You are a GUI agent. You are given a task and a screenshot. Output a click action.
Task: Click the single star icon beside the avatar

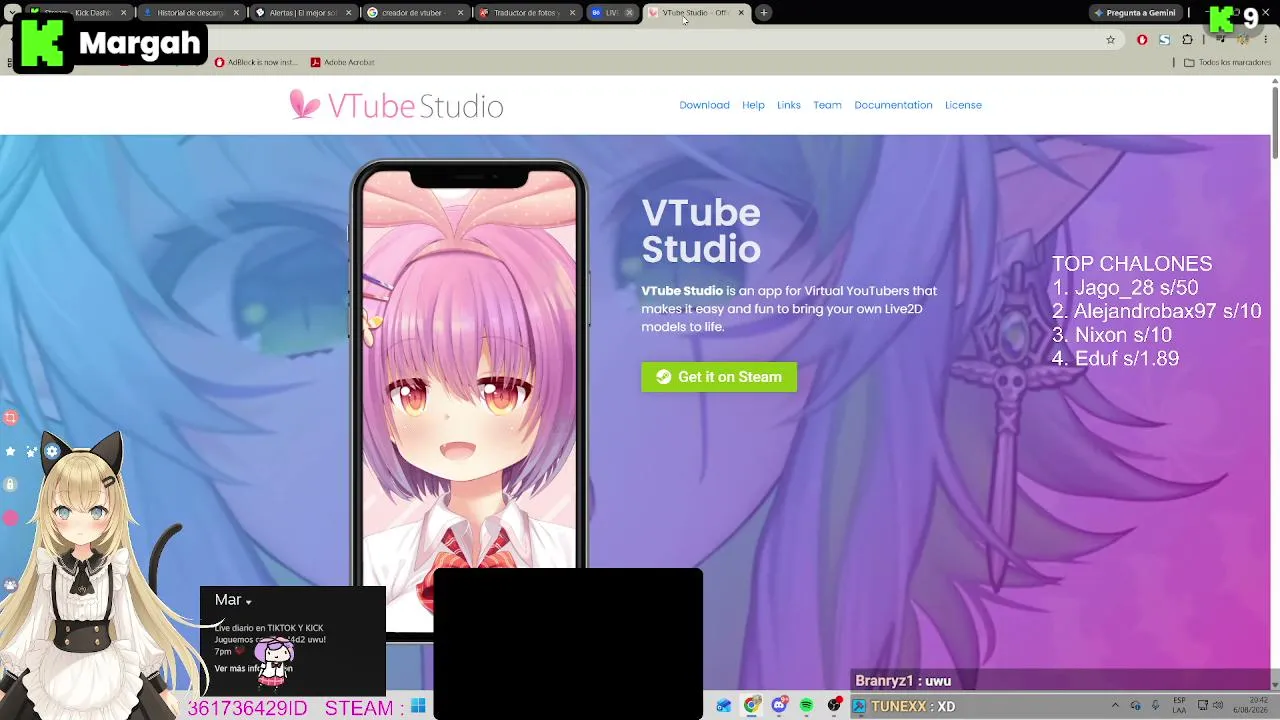10,451
